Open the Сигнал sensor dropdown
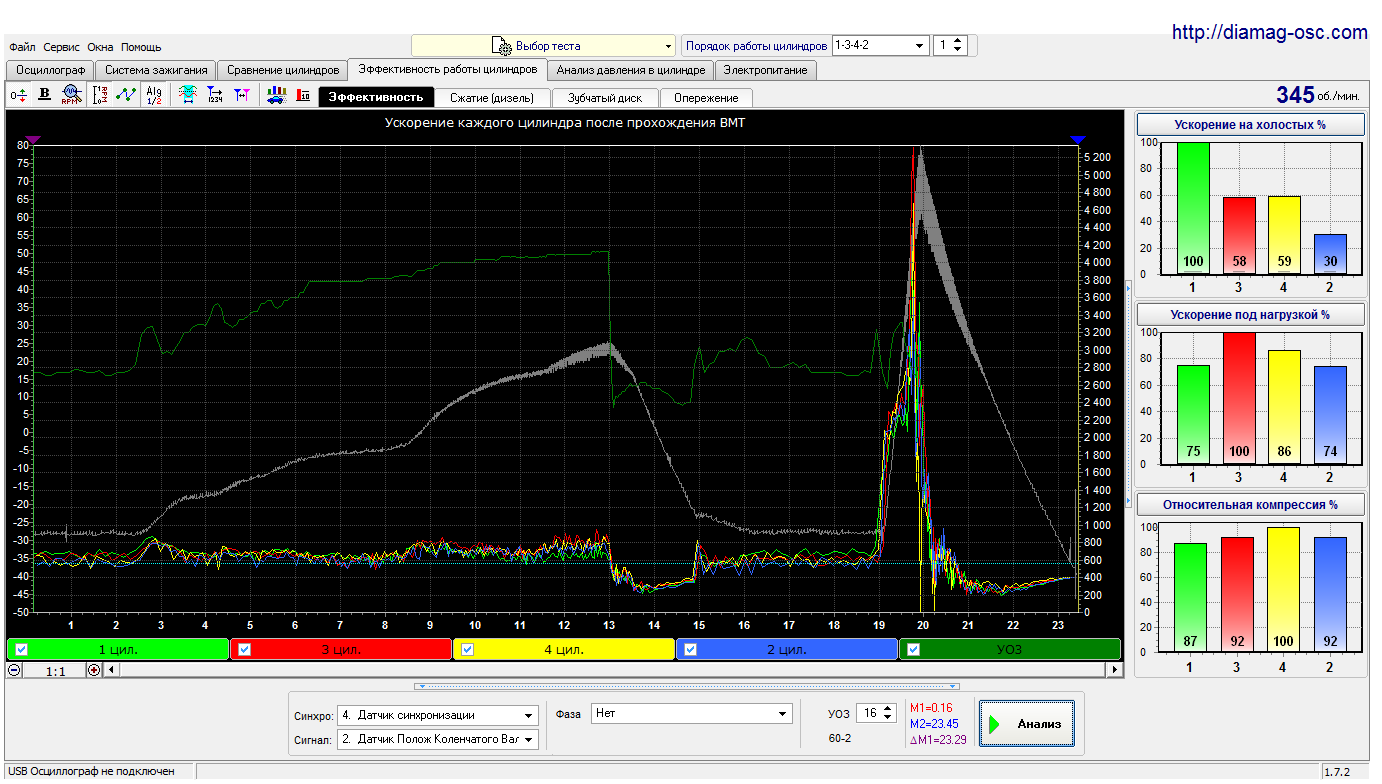The width and height of the screenshot is (1382, 784). pos(438,739)
